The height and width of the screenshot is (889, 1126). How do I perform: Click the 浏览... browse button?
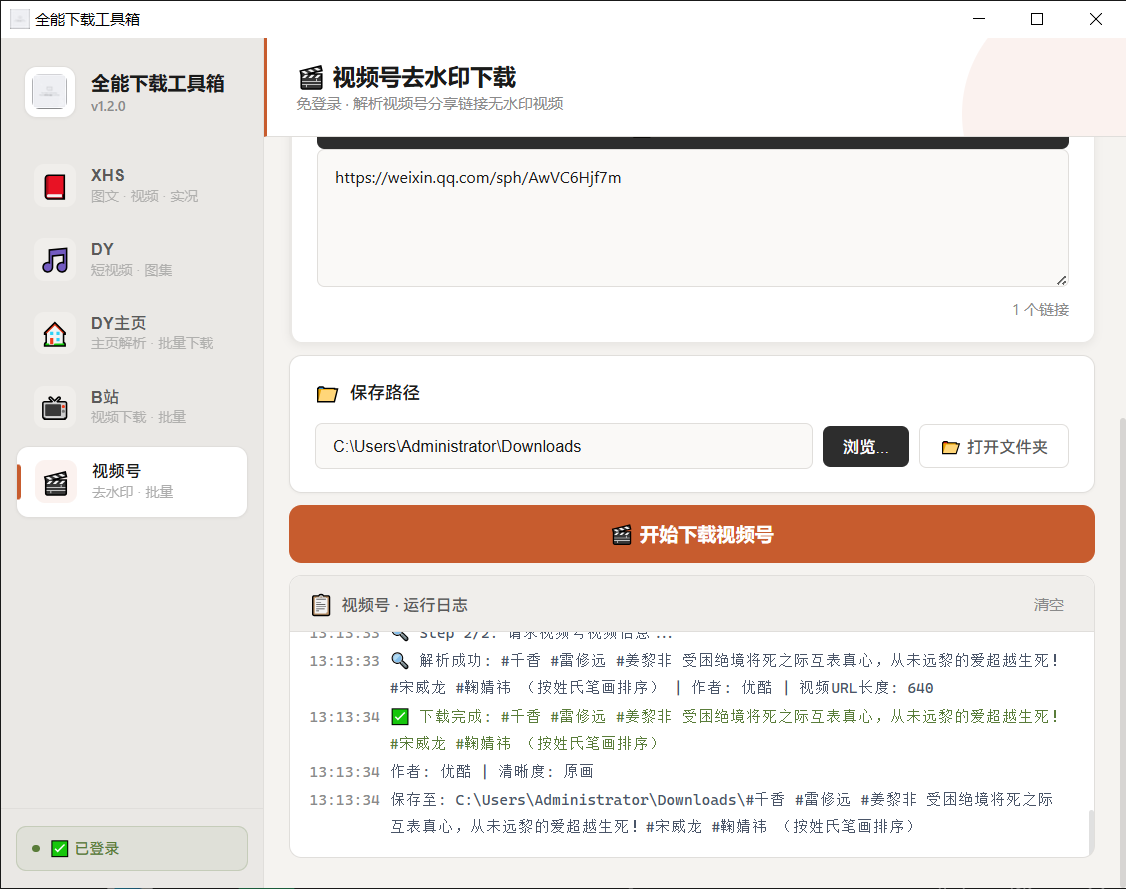(x=865, y=447)
